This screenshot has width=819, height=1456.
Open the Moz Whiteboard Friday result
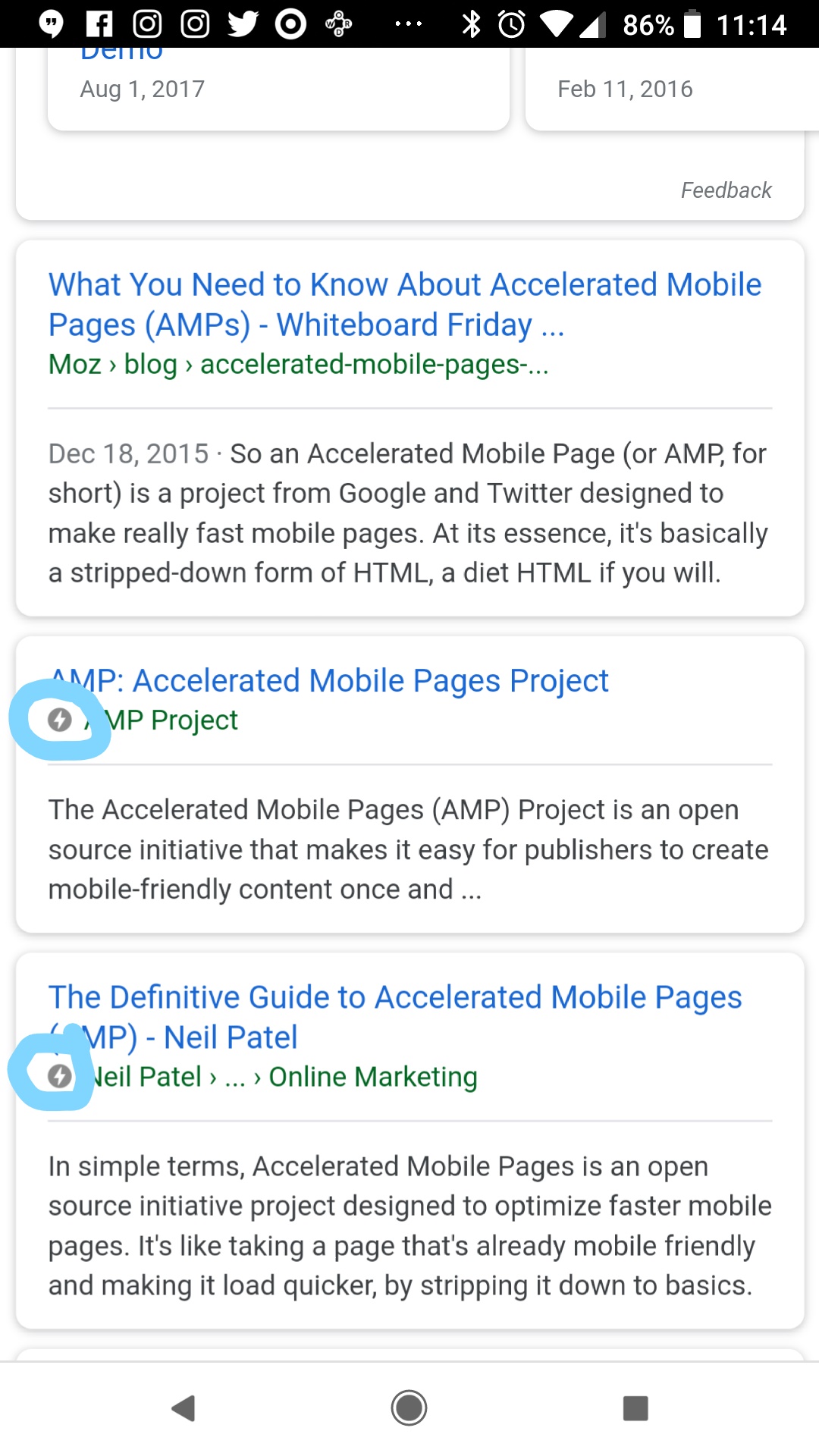(x=405, y=303)
